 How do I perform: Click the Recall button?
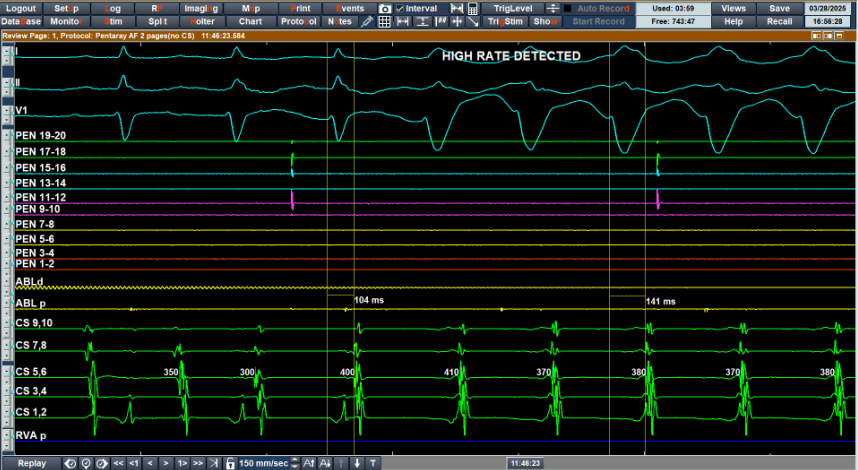[779, 22]
